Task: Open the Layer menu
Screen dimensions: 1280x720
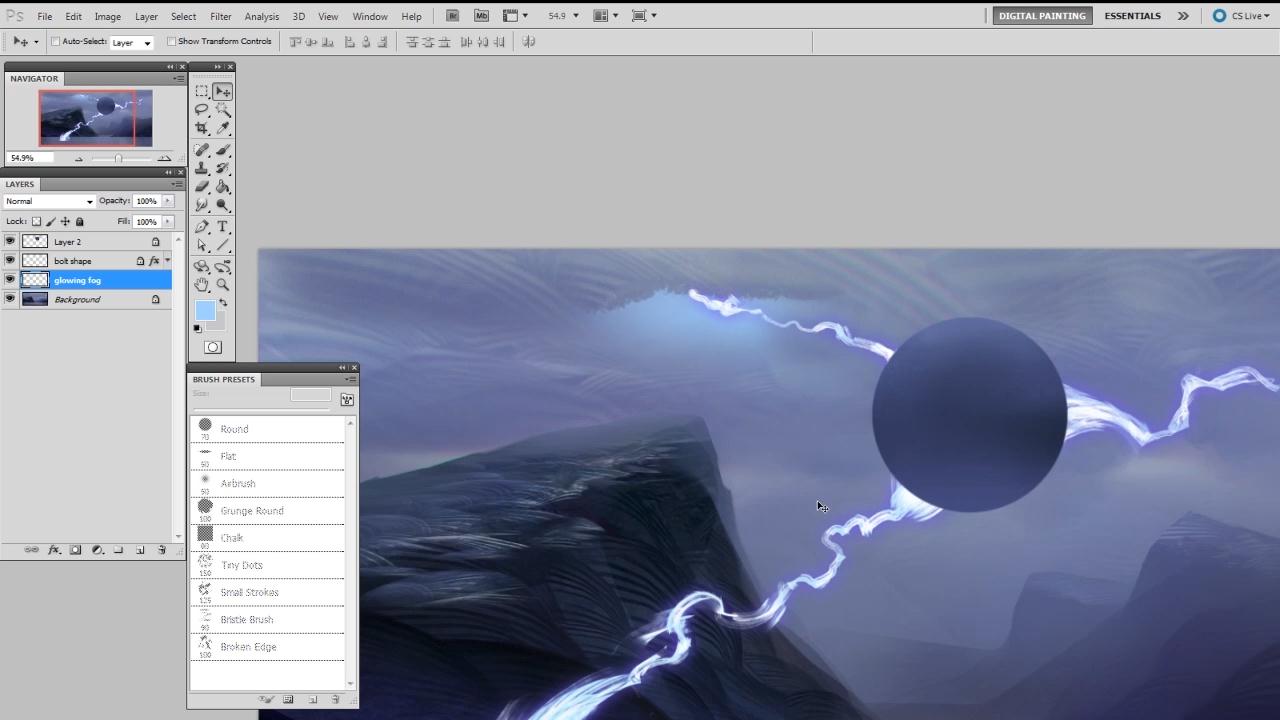Action: [x=147, y=17]
